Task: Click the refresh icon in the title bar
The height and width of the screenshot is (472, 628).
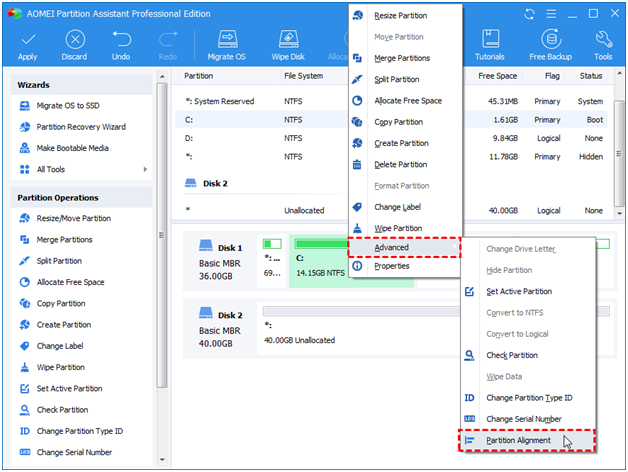Action: [529, 14]
